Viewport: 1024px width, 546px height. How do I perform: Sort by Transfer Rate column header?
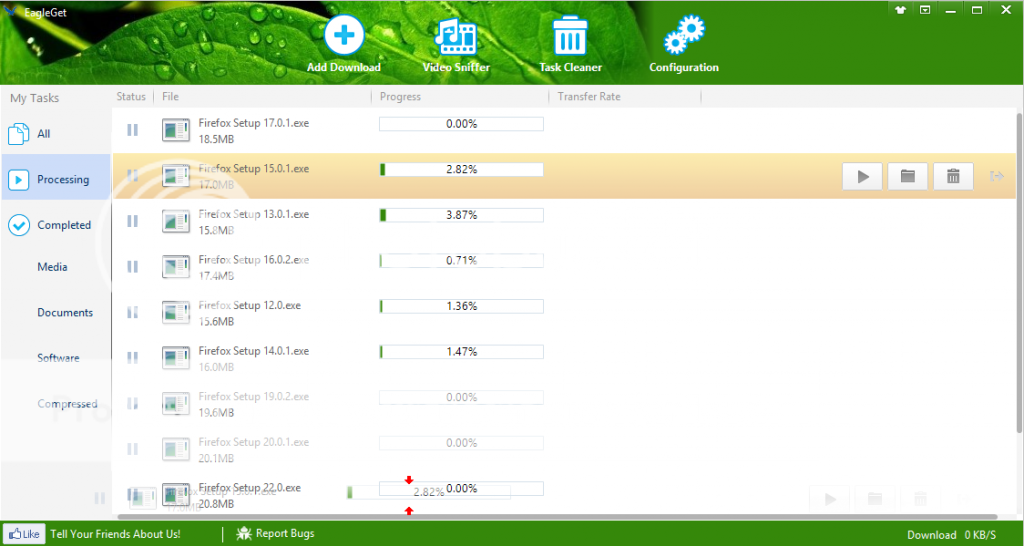pos(589,97)
